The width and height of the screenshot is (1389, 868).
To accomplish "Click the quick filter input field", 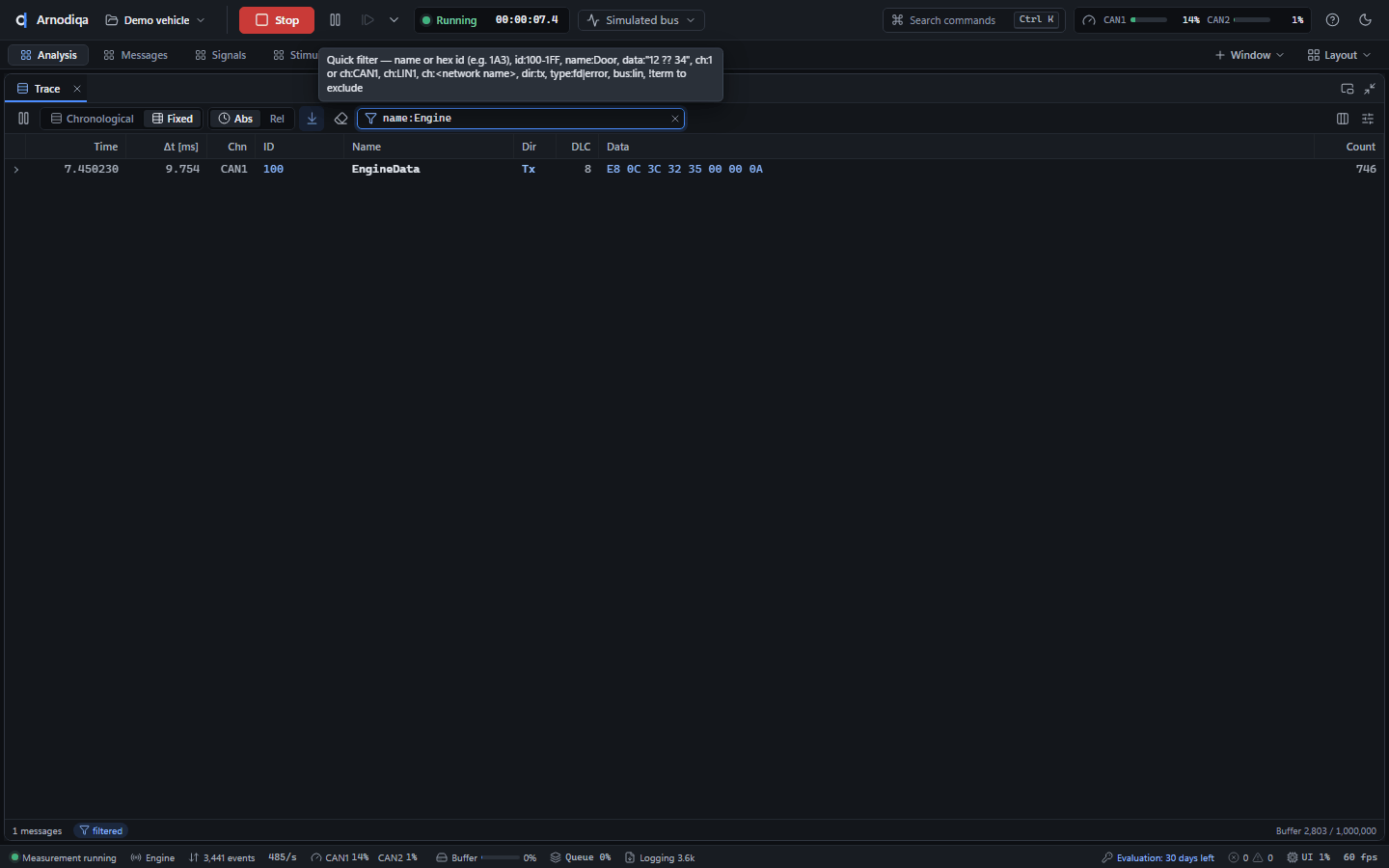I will click(523, 119).
